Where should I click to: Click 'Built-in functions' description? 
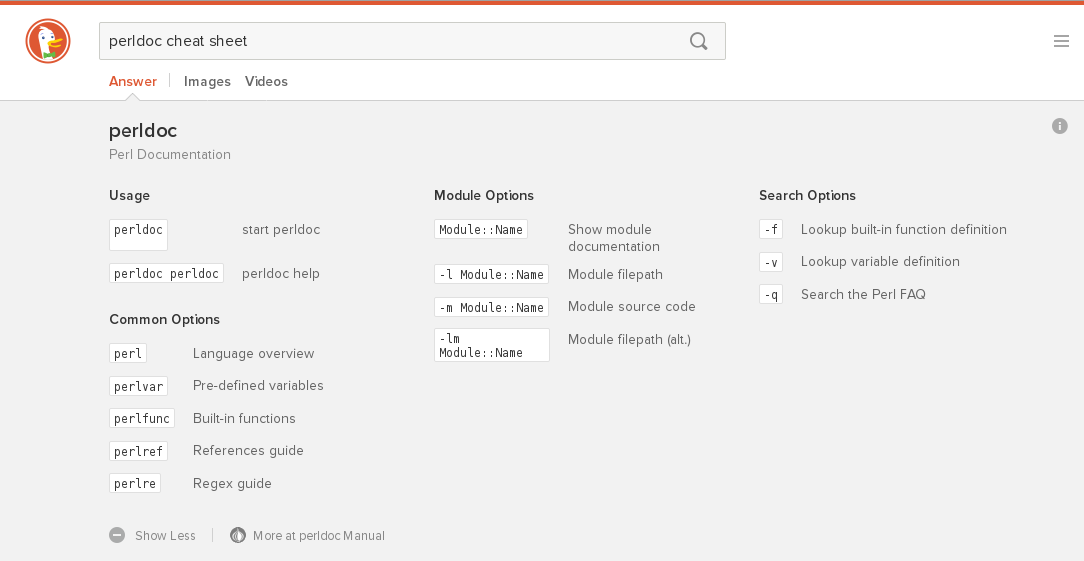click(244, 419)
